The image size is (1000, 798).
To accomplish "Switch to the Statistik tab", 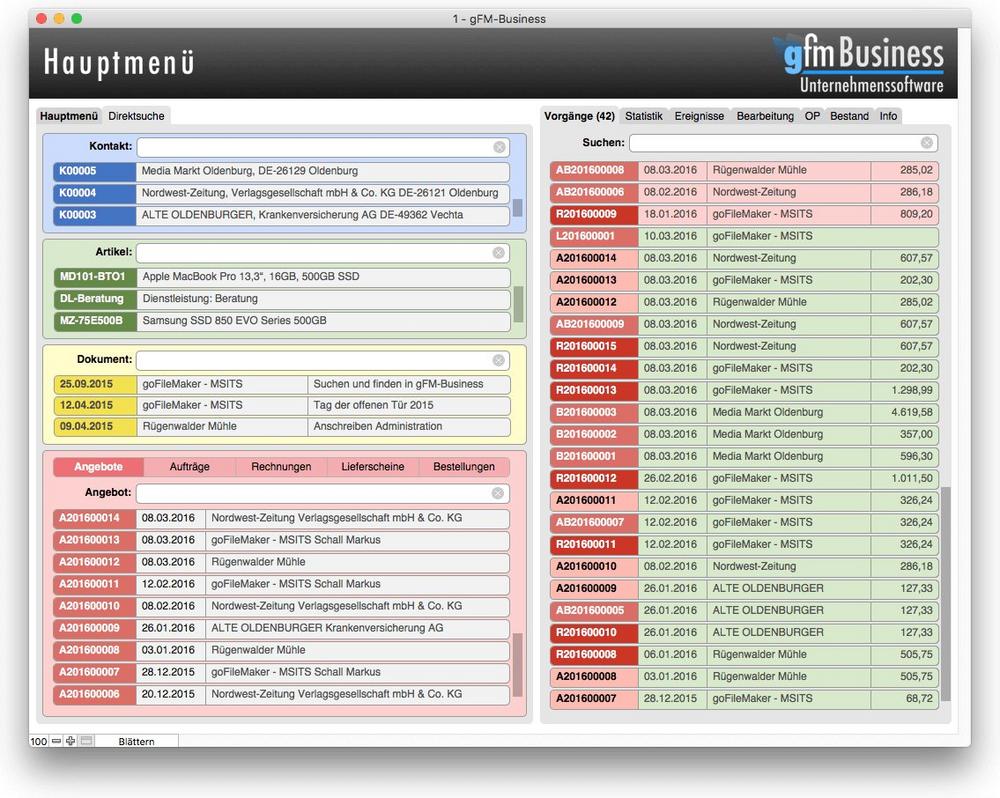I will [x=643, y=116].
